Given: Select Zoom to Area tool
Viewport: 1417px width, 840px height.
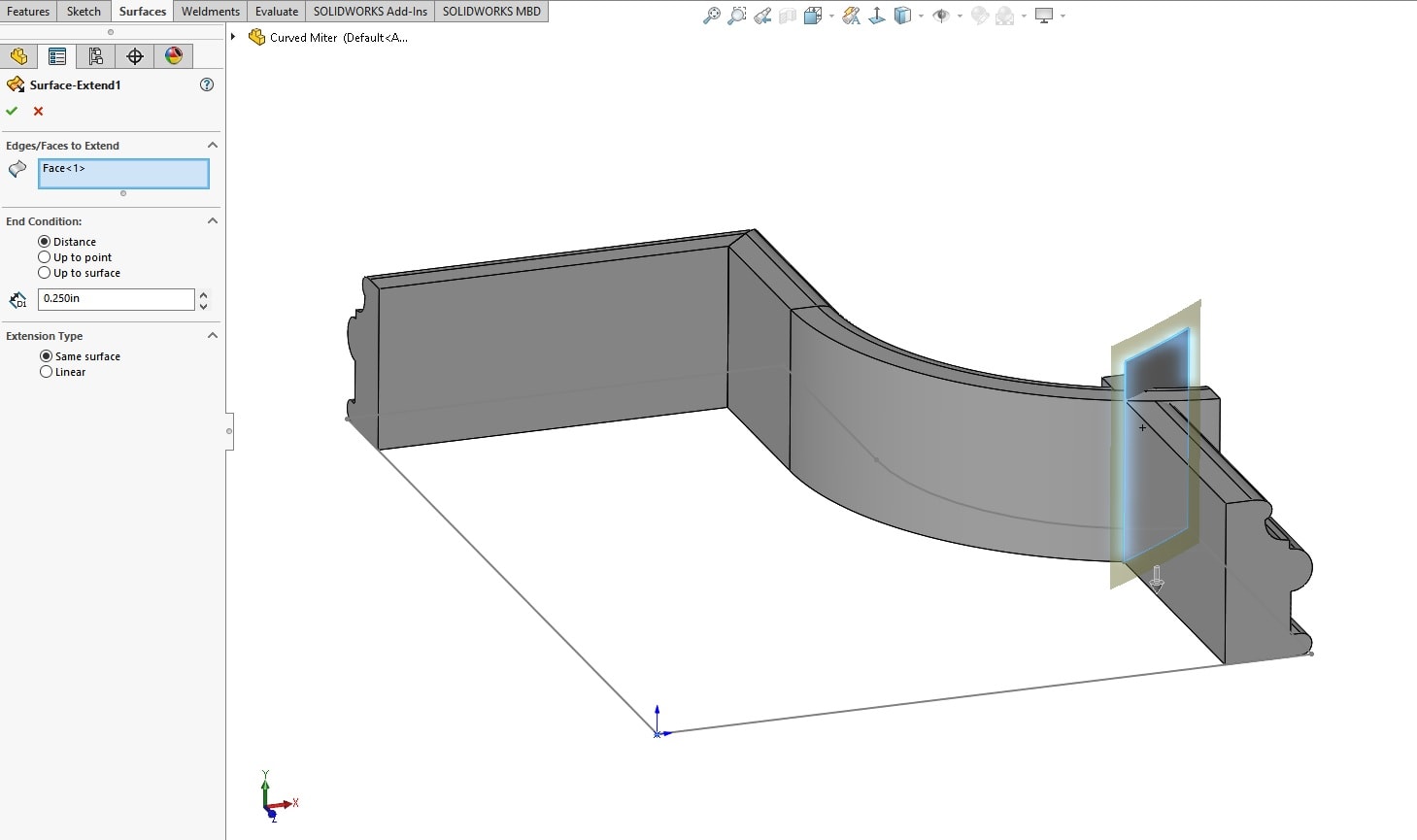Looking at the screenshot, I should (737, 16).
